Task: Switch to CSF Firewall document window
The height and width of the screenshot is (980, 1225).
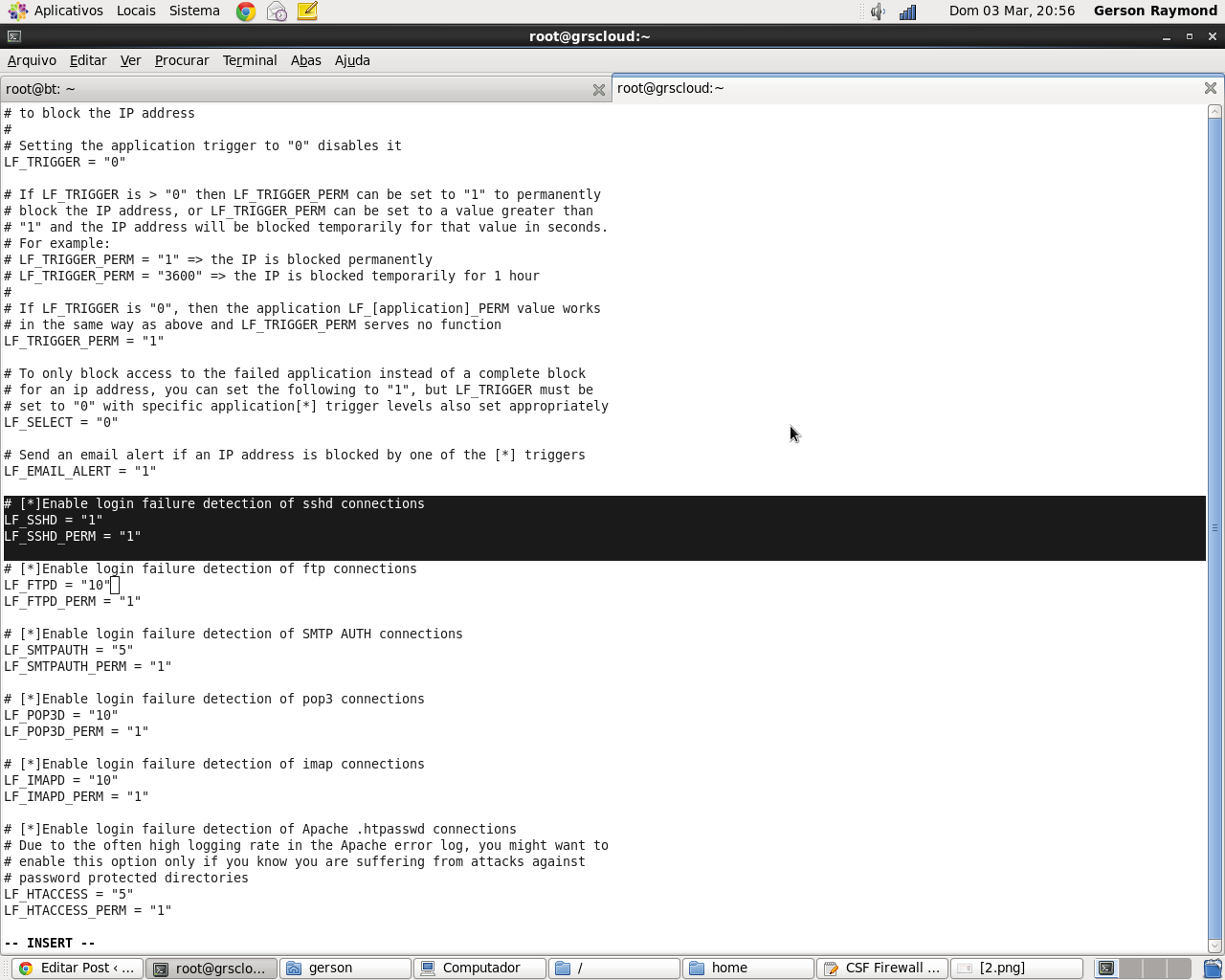Action: coord(881,969)
